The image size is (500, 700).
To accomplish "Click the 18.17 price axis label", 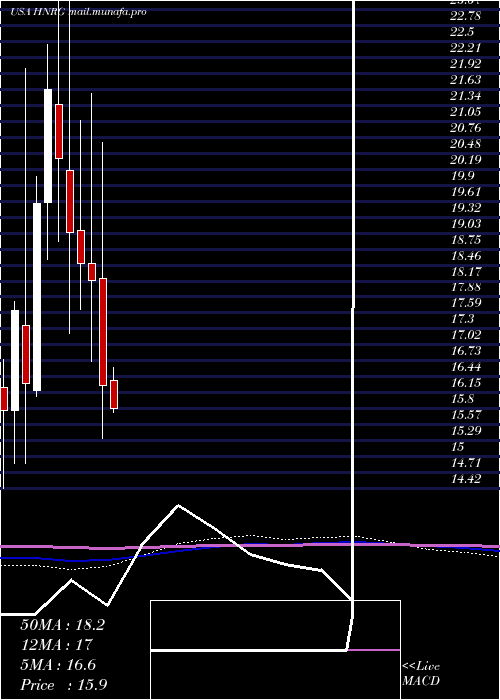I will [466, 272].
